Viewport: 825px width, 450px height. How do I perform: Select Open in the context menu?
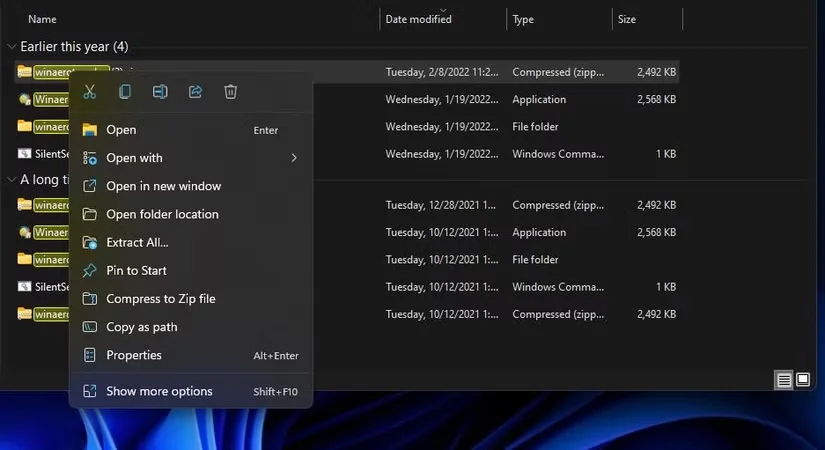[121, 130]
